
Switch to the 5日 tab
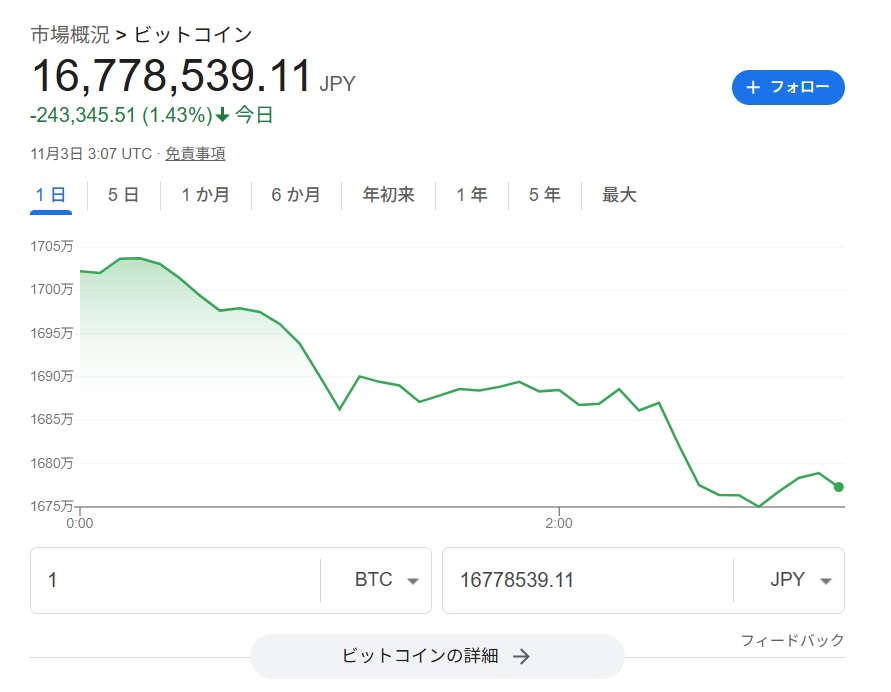[123, 195]
